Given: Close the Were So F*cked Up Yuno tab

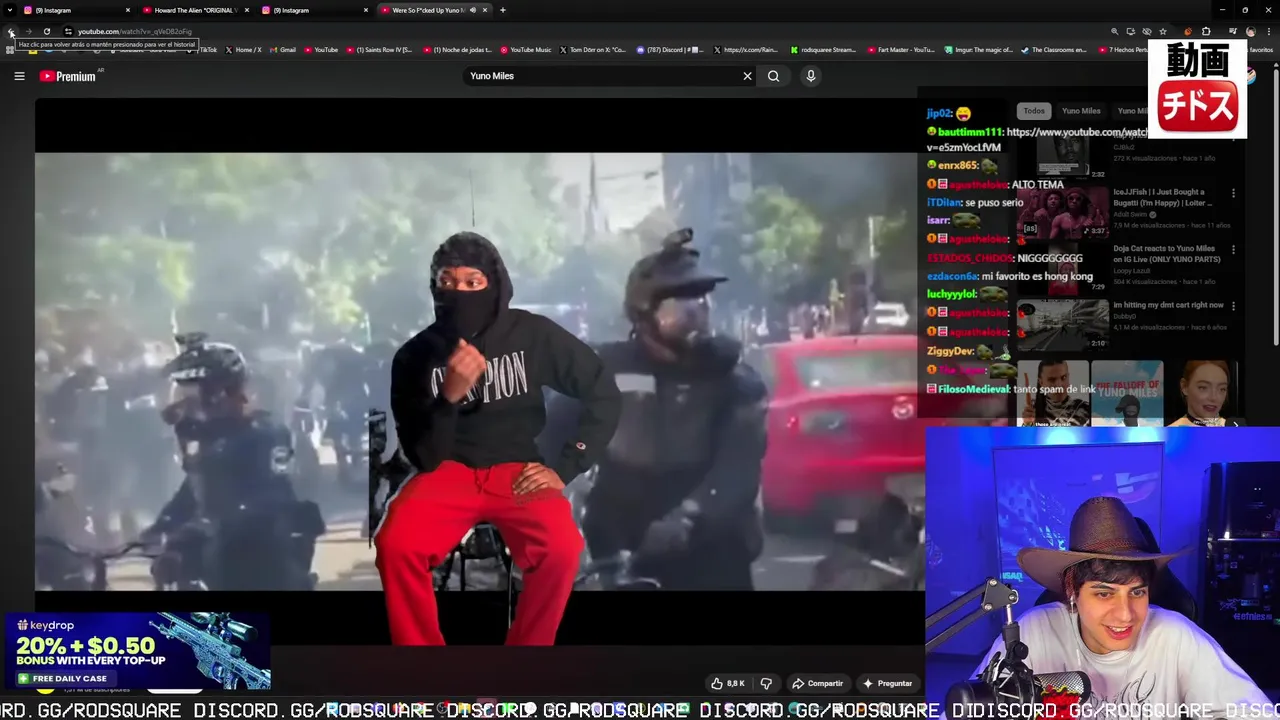Looking at the screenshot, I should (485, 10).
